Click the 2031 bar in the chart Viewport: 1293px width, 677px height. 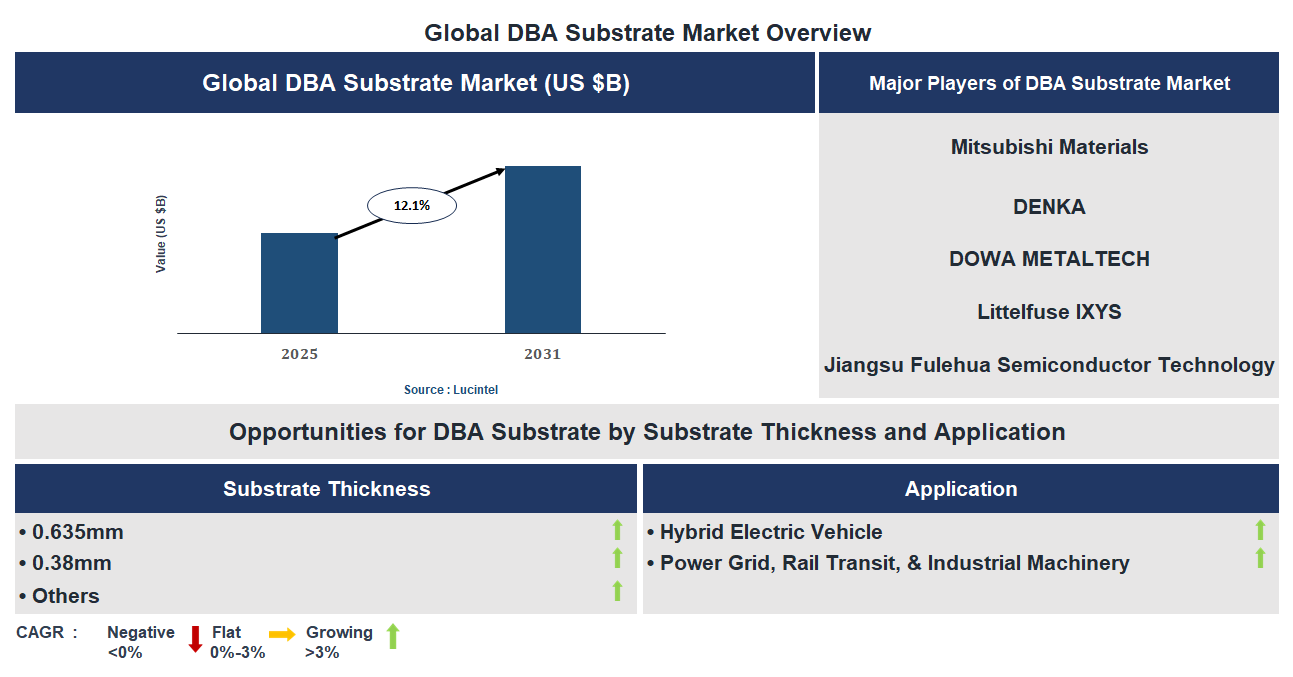point(542,248)
